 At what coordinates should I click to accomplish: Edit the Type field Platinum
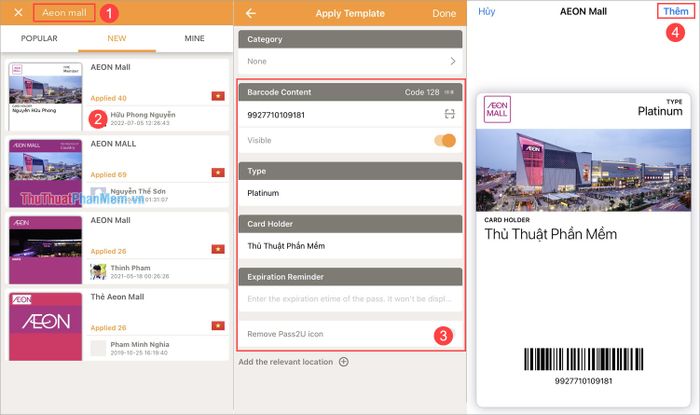[350, 193]
